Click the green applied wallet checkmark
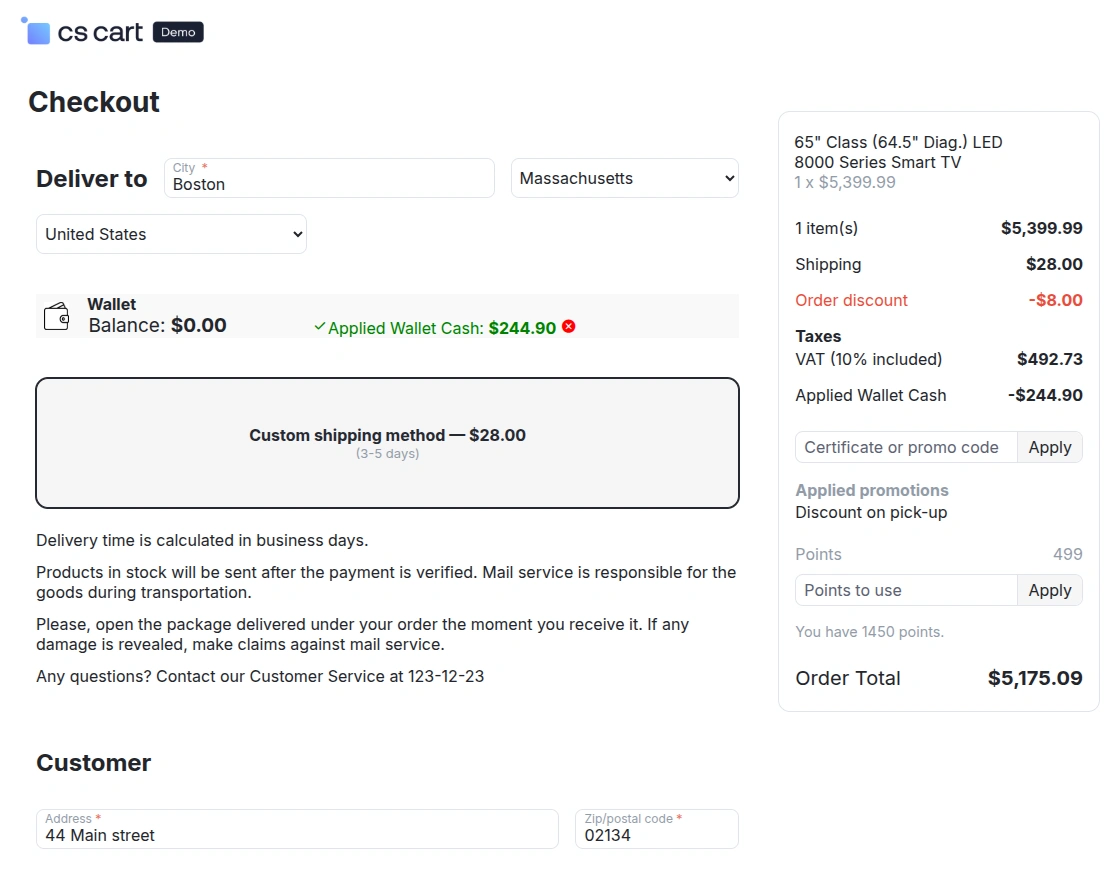This screenshot has height=880, width=1120. point(320,327)
